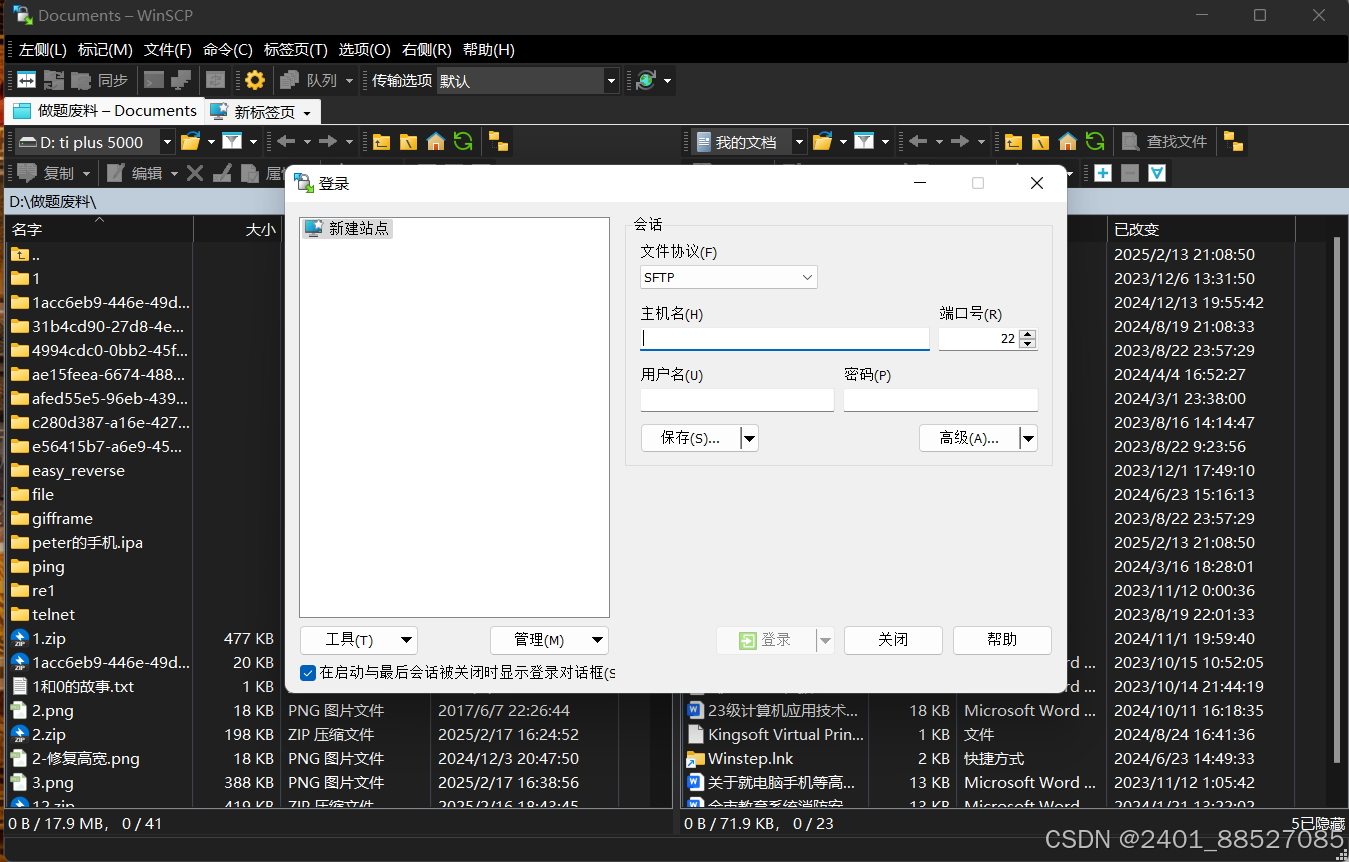Click the 编辑 edit icon in left panel
Screen dimensions: 1349x862
(x=116, y=173)
